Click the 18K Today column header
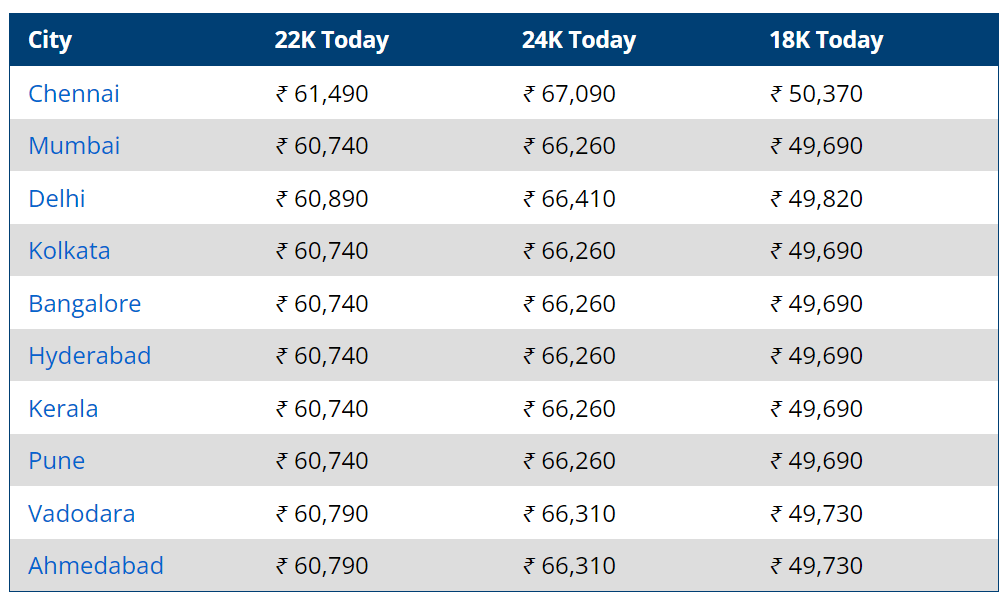1006x598 pixels. pyautogui.click(x=826, y=40)
